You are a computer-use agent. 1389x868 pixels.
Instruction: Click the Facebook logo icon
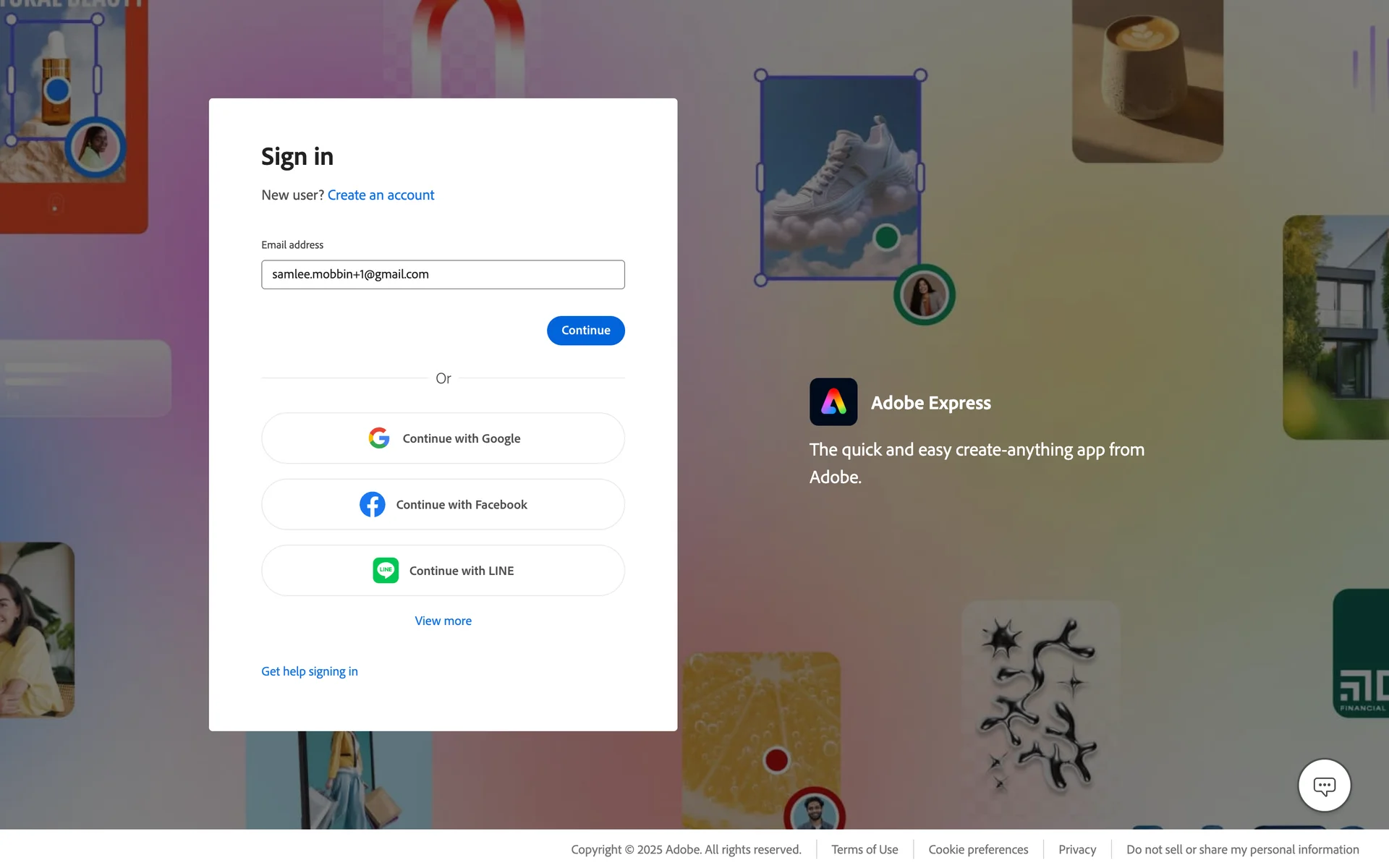coord(372,504)
